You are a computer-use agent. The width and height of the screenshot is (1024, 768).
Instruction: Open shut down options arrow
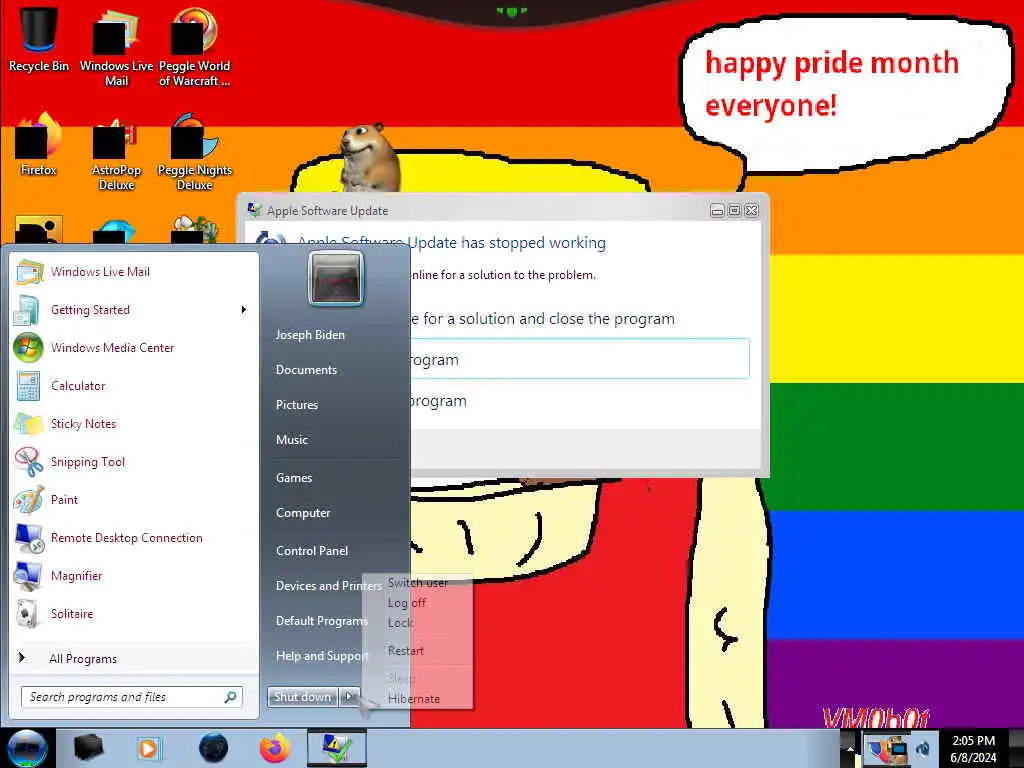pyautogui.click(x=349, y=697)
